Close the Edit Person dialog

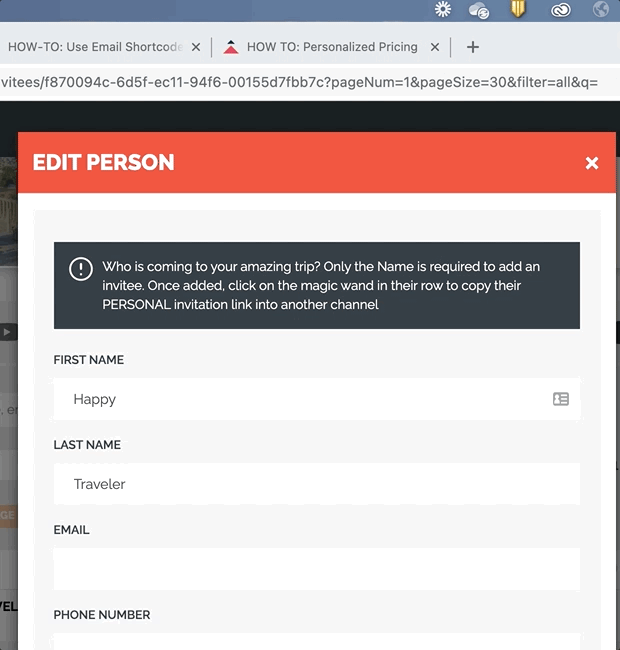[x=592, y=163]
